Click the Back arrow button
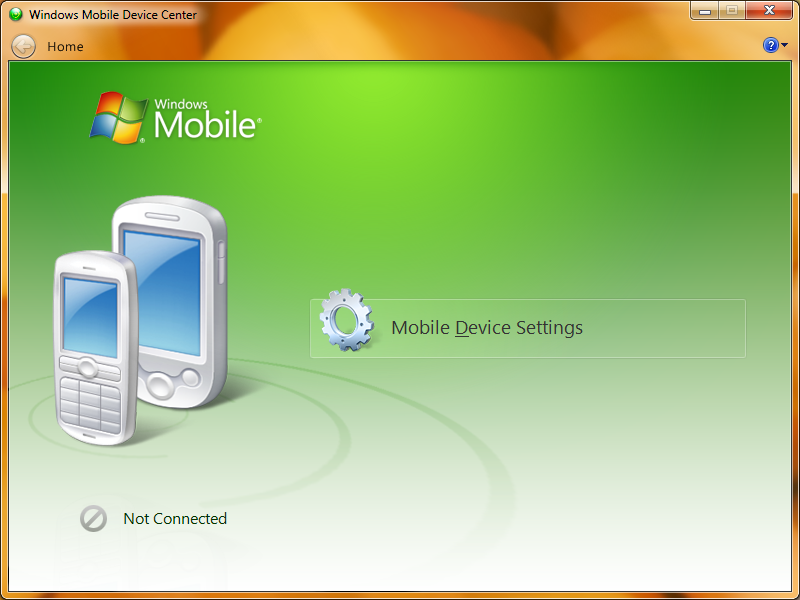Image resolution: width=800 pixels, height=600 pixels. point(23,46)
